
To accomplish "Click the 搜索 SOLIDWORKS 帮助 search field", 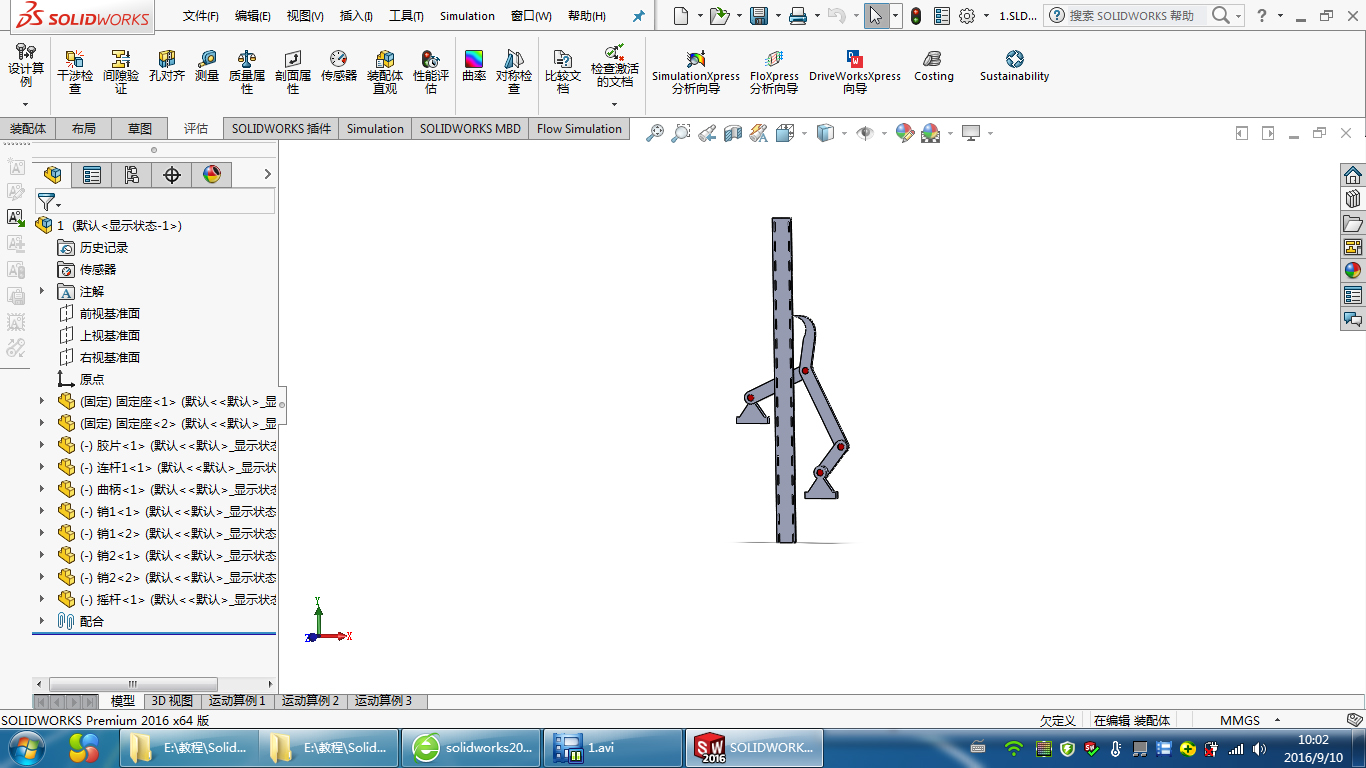I will tap(1131, 16).
